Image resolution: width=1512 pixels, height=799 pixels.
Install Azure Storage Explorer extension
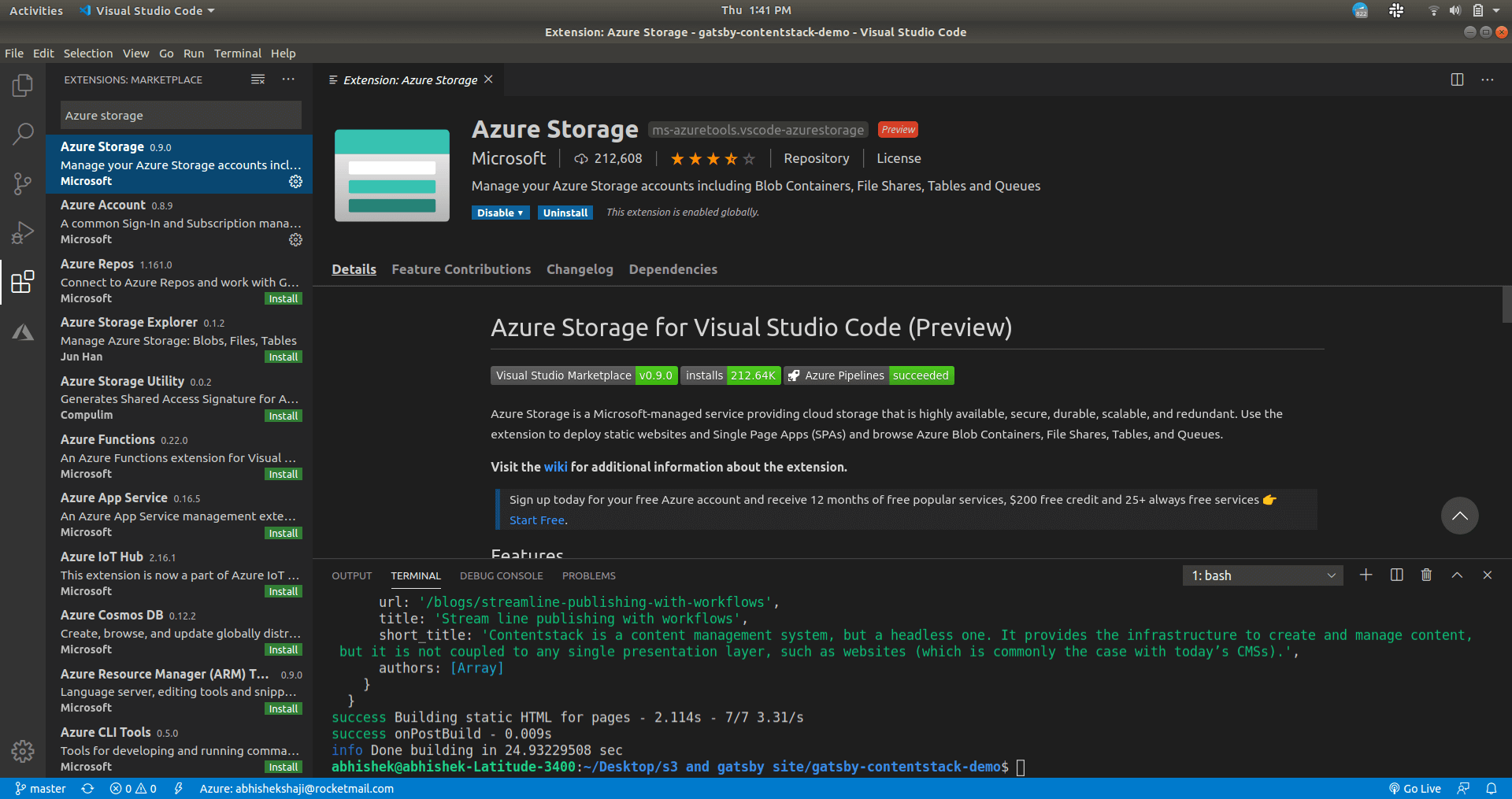(283, 357)
